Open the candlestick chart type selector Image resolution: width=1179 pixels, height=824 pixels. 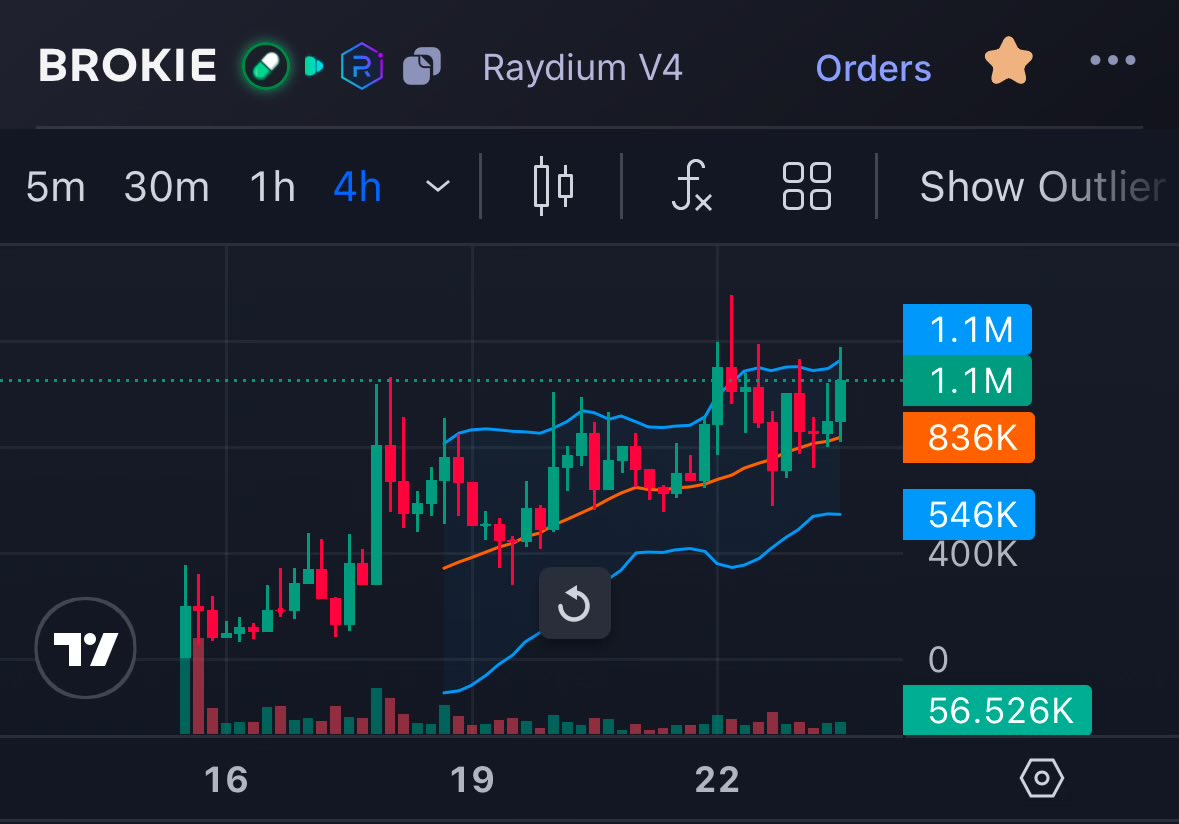point(553,186)
